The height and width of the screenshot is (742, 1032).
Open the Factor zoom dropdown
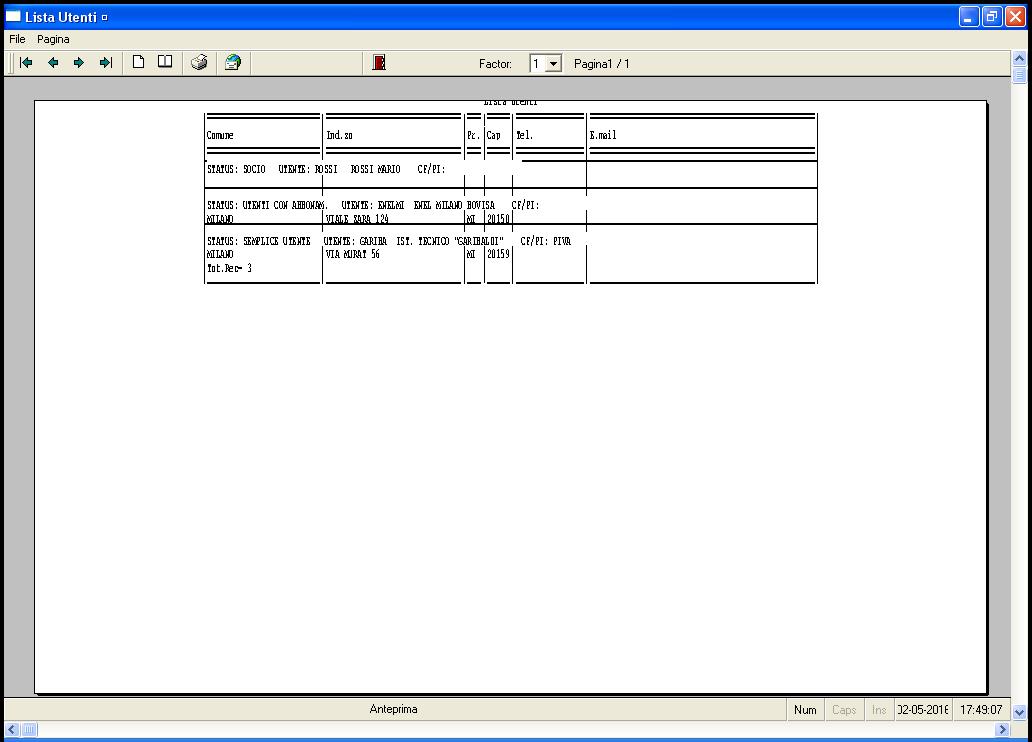click(x=554, y=64)
